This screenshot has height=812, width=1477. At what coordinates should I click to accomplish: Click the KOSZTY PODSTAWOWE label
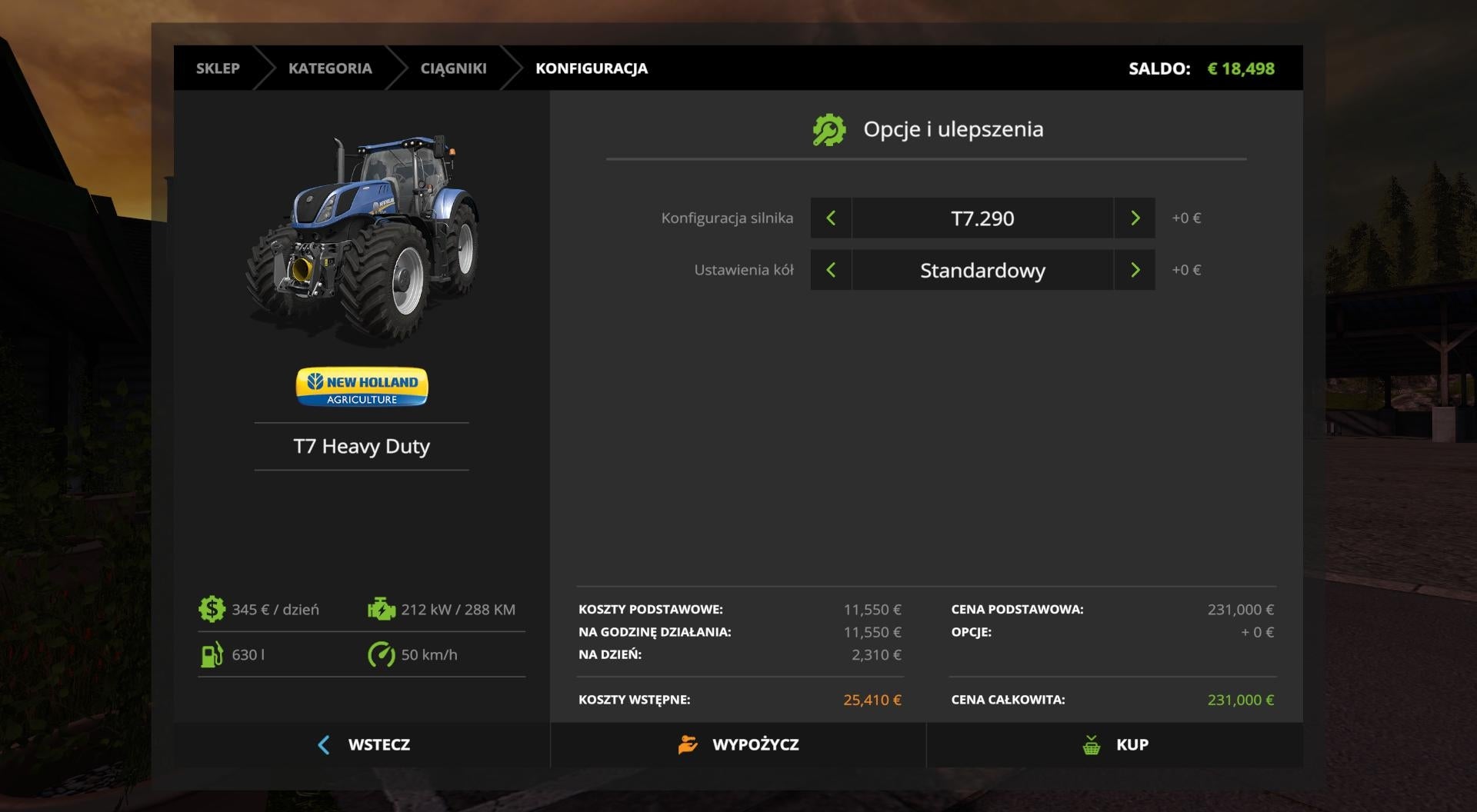(x=651, y=609)
